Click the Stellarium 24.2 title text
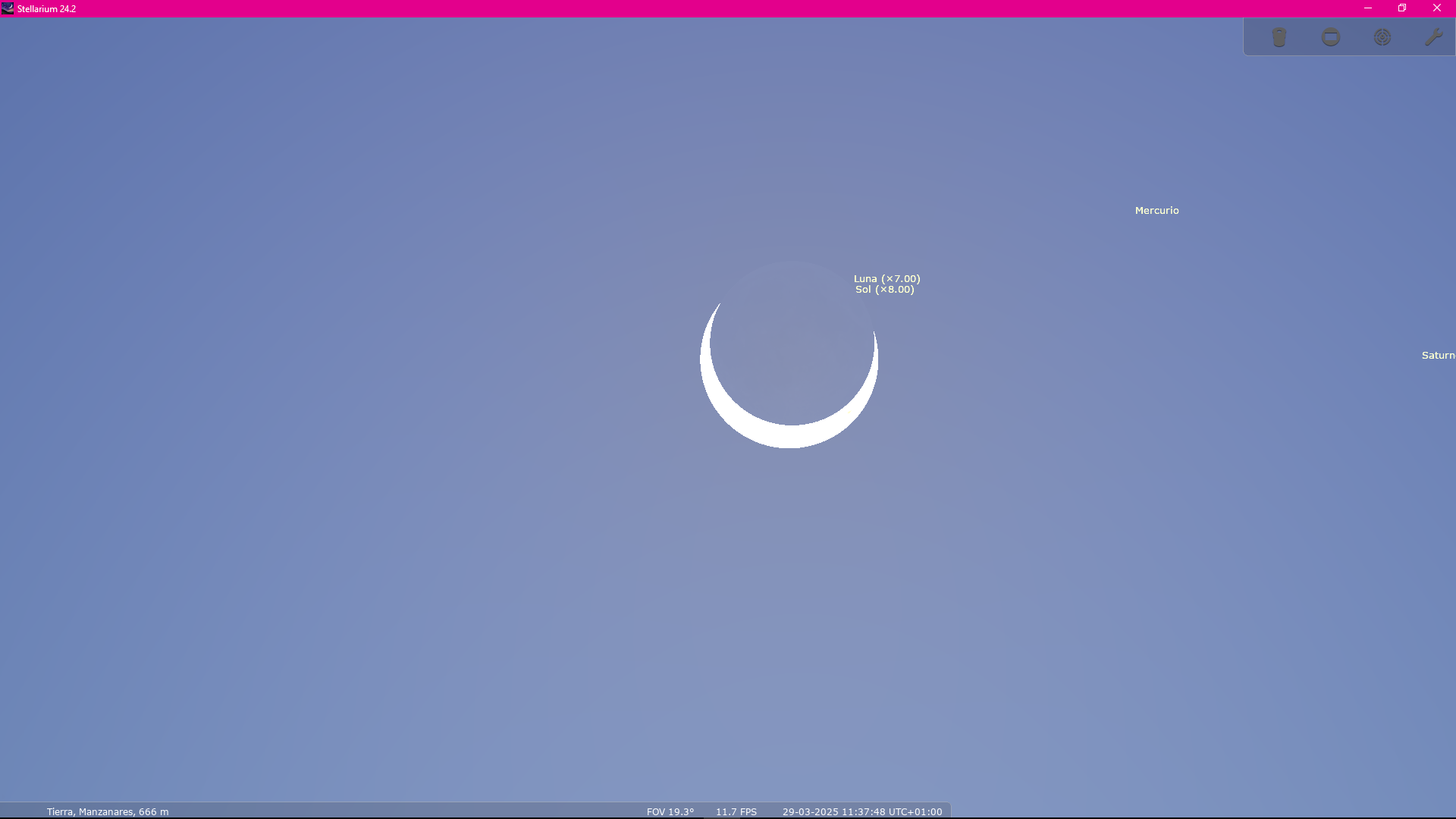Image resolution: width=1456 pixels, height=819 pixels. (46, 9)
